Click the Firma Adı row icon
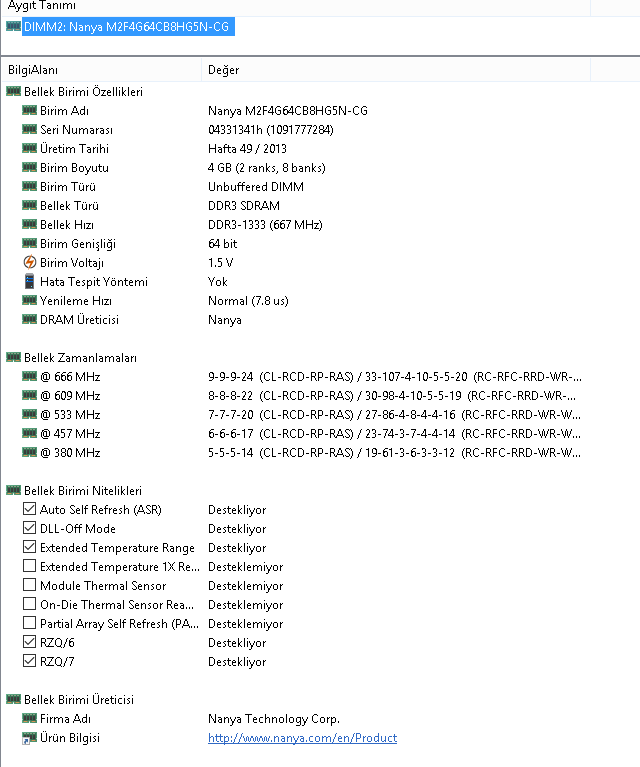The width and height of the screenshot is (640, 767). click(29, 718)
